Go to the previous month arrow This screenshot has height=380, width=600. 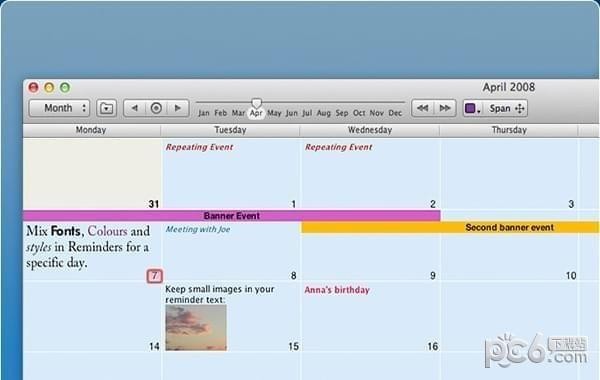coord(134,108)
